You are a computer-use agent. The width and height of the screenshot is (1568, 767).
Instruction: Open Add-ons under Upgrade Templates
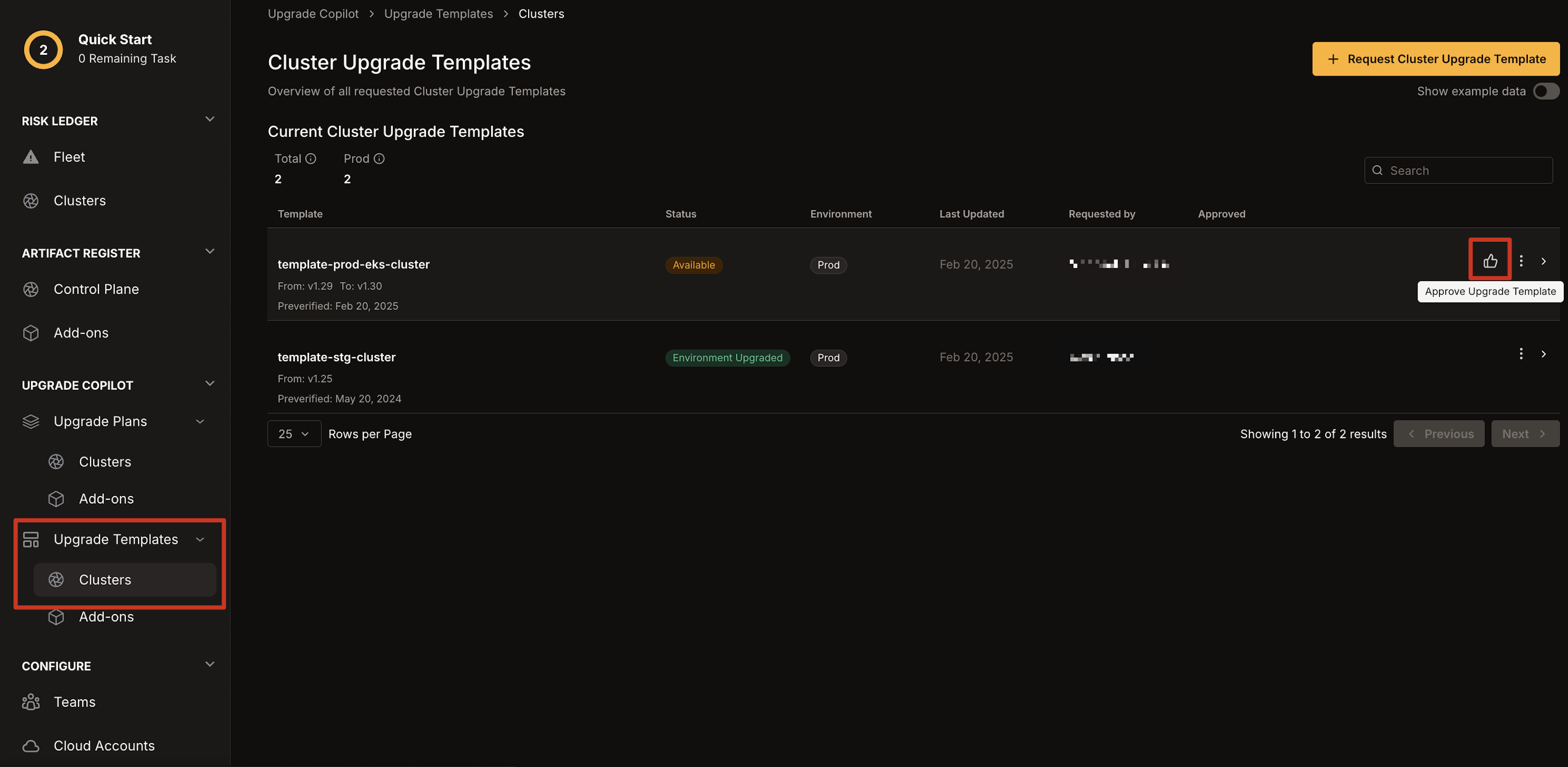(x=106, y=617)
